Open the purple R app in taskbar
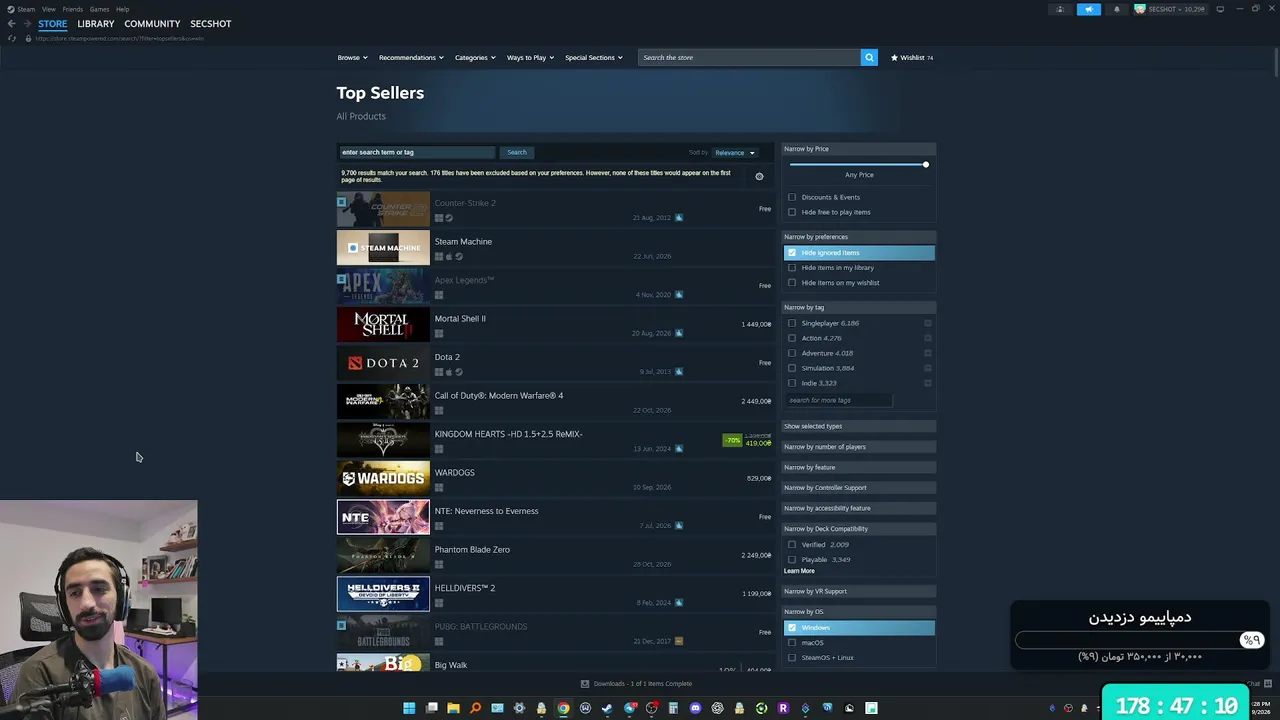 click(783, 708)
